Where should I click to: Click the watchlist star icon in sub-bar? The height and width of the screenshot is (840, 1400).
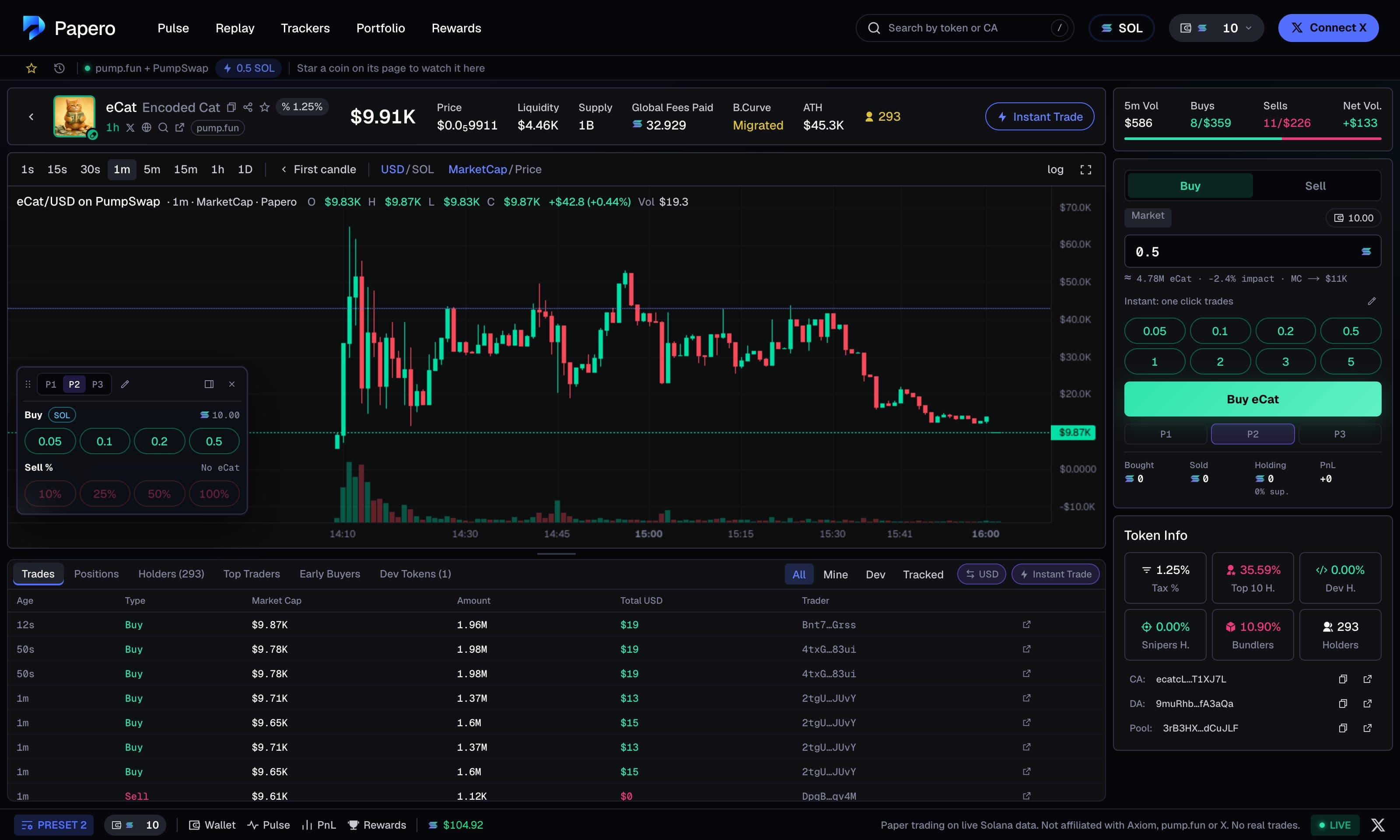pyautogui.click(x=31, y=68)
